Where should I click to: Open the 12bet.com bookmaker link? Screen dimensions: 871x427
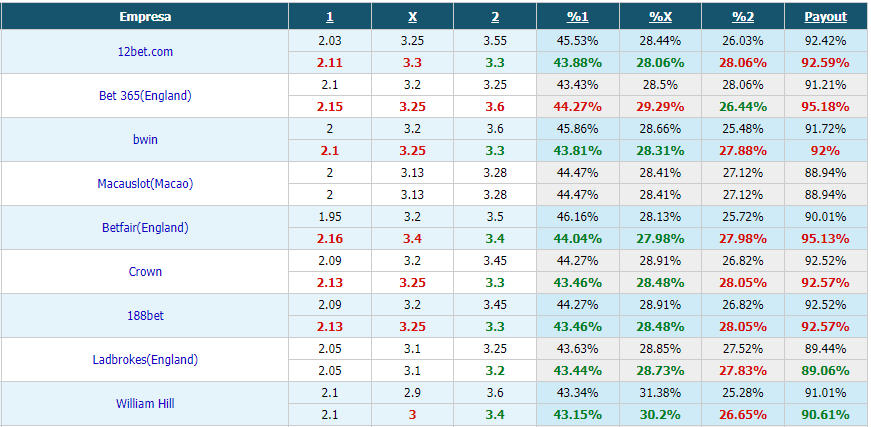145,52
